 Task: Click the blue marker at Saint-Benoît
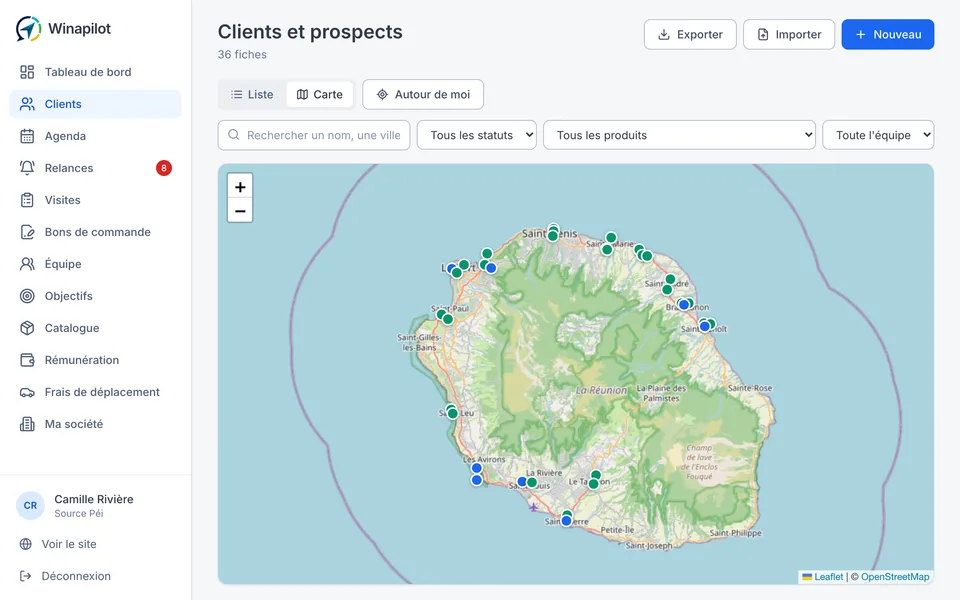[705, 326]
